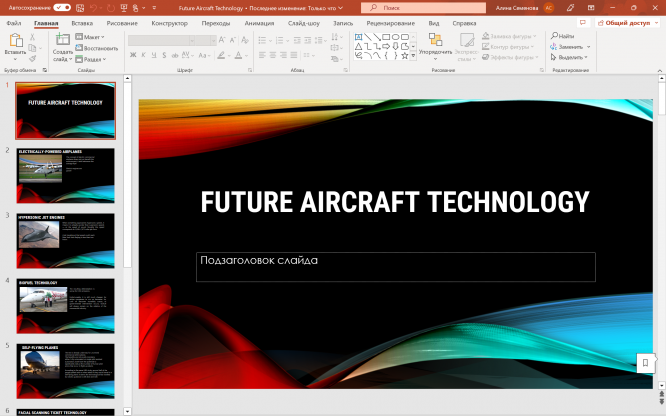Screen dimensions: 666x416
Task: Expand the Макет layout dropdown
Action: coord(94,37)
